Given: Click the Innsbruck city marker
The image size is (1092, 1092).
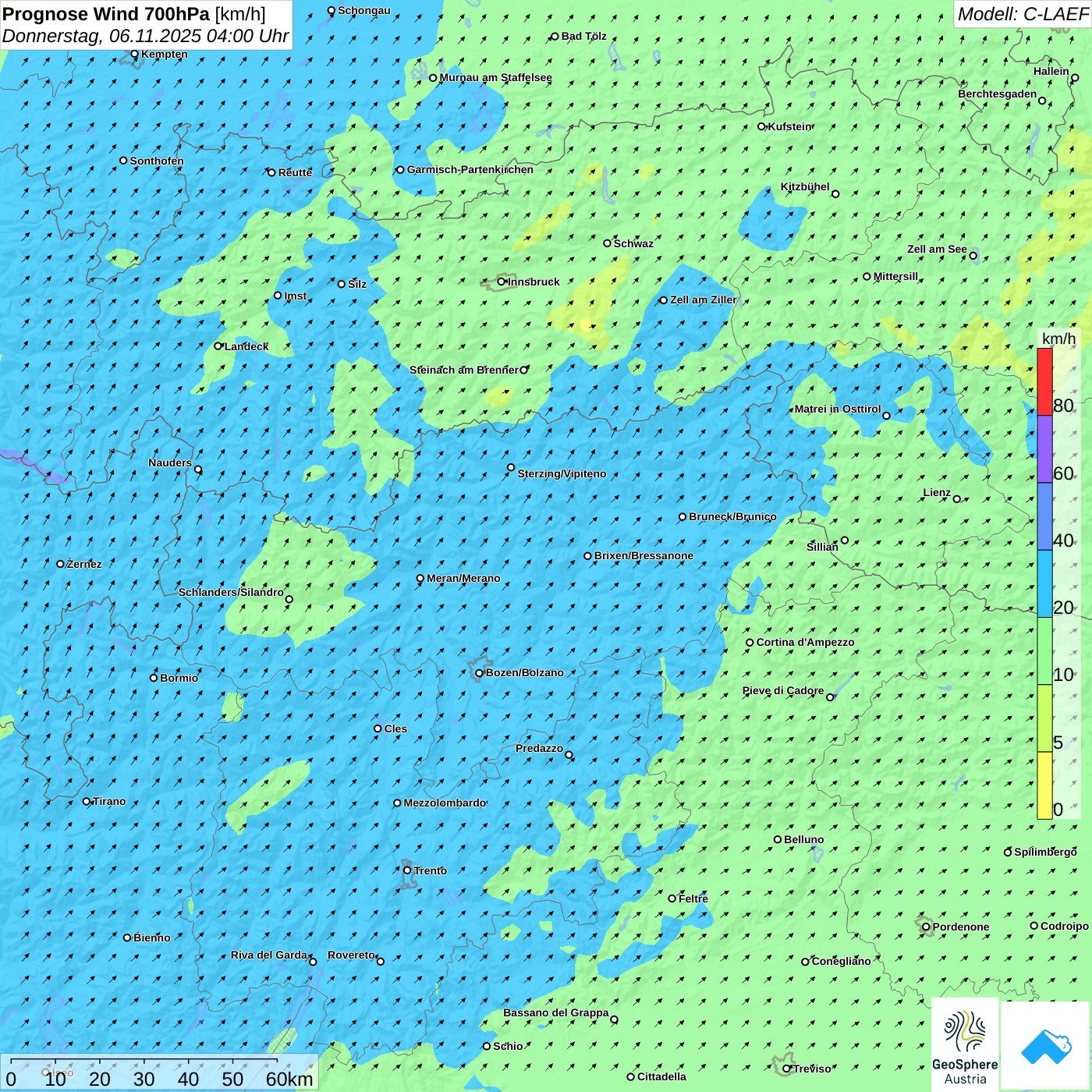Looking at the screenshot, I should pos(502,282).
